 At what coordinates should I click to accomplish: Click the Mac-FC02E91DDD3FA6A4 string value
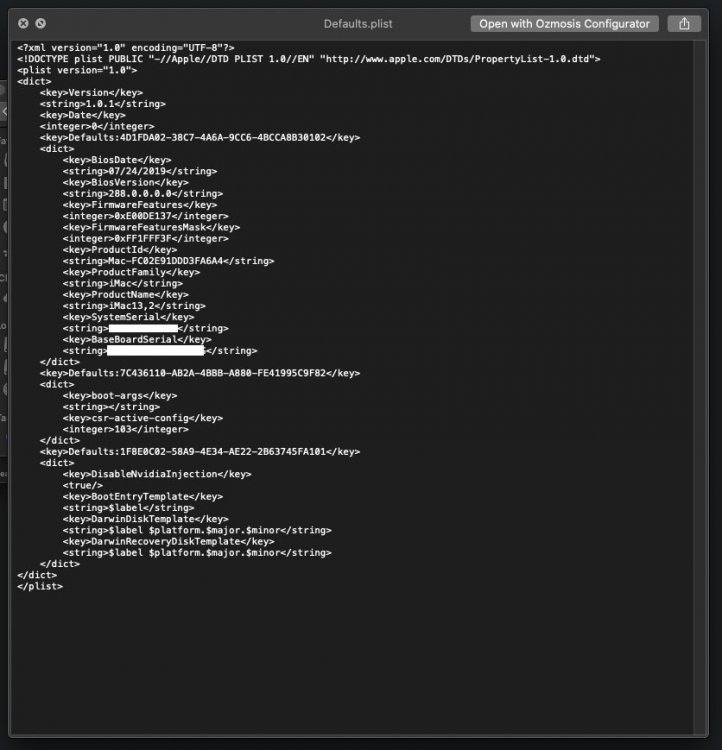coord(168,261)
